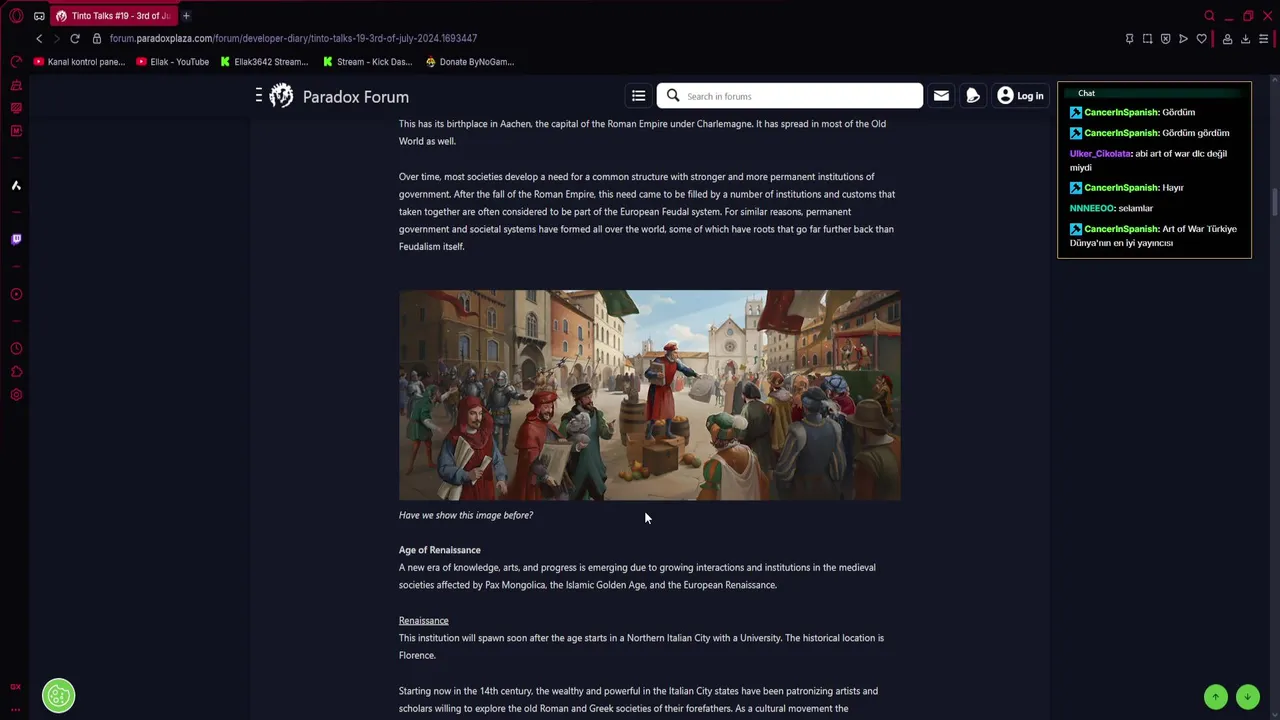Click the Log in button
The width and height of the screenshot is (1280, 720).
[x=1020, y=96]
